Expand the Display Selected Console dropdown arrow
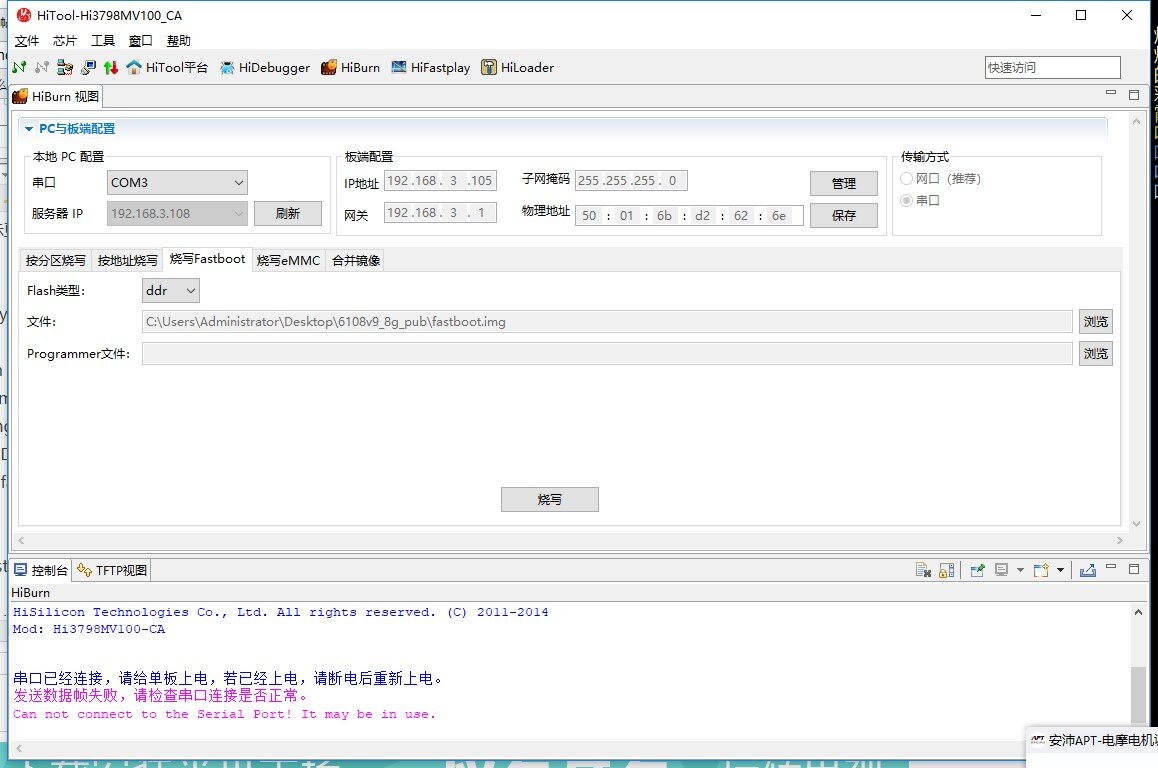Image resolution: width=1158 pixels, height=768 pixels. click(x=1021, y=570)
